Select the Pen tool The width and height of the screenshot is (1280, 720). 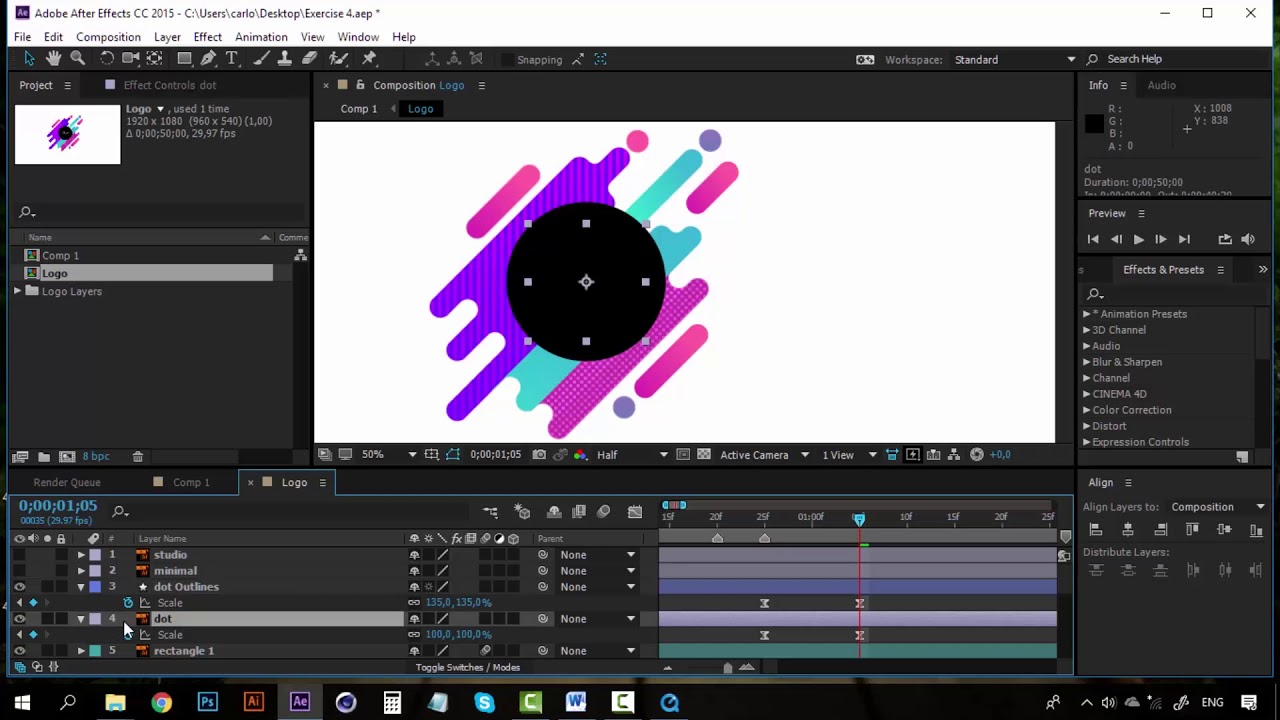click(x=209, y=59)
